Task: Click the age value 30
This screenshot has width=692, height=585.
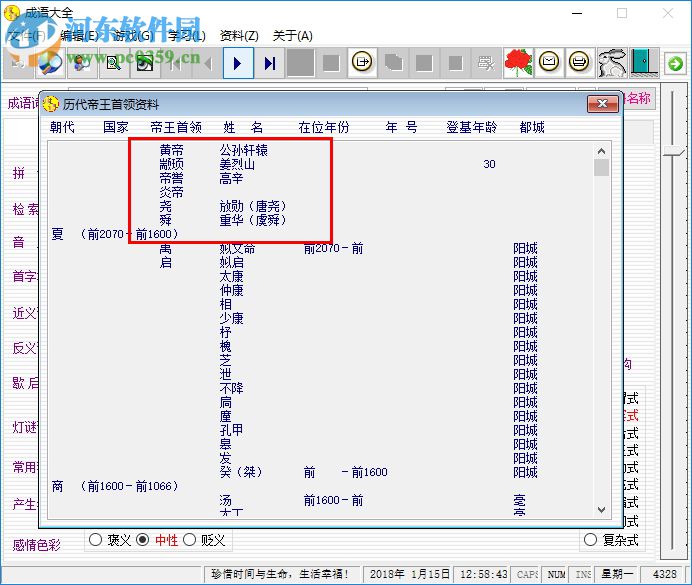Action: [x=489, y=164]
